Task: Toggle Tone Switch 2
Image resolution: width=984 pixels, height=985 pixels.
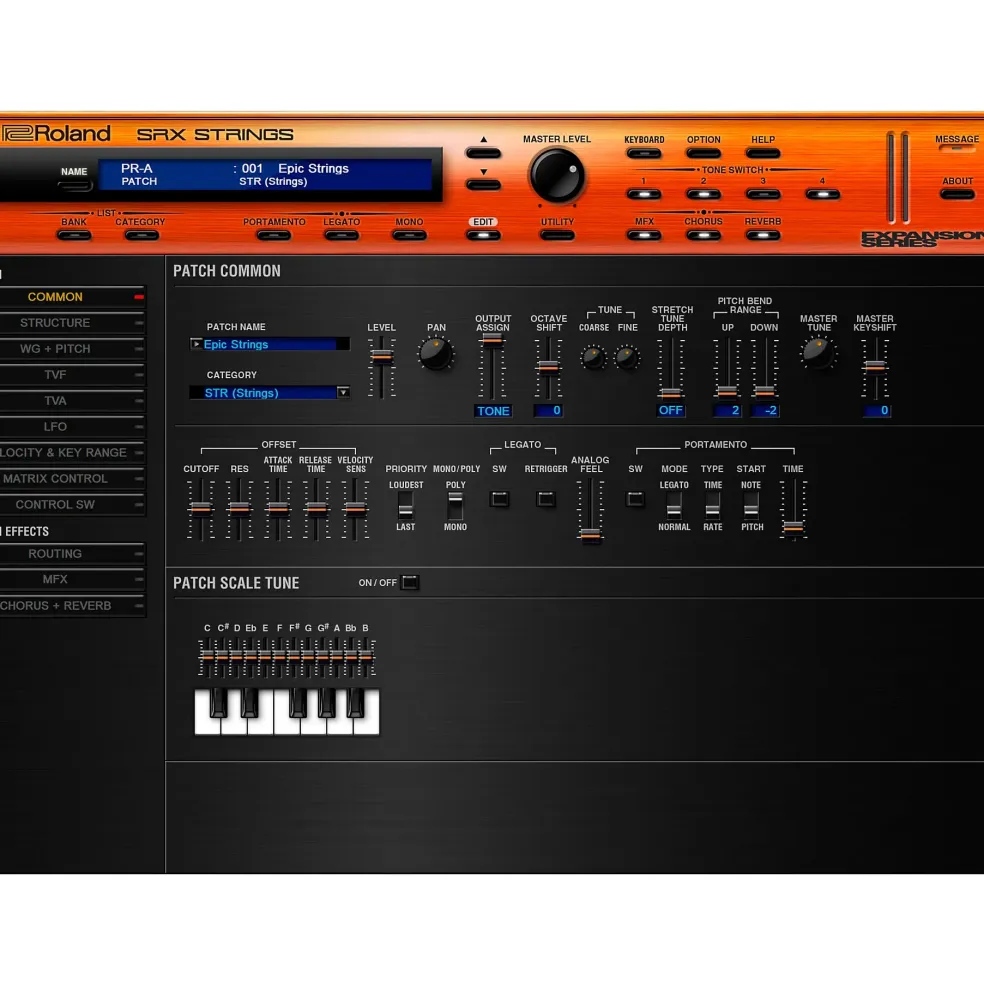Action: [x=703, y=195]
